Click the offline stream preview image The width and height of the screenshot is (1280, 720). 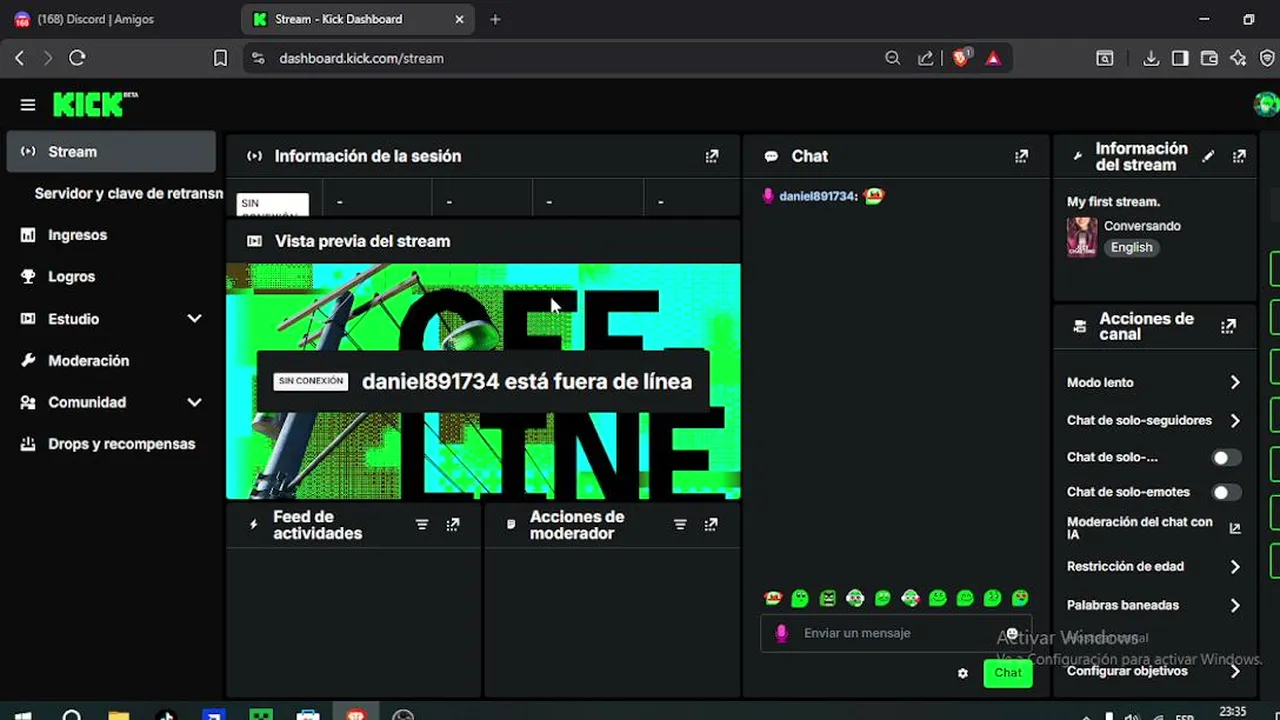[x=483, y=381]
